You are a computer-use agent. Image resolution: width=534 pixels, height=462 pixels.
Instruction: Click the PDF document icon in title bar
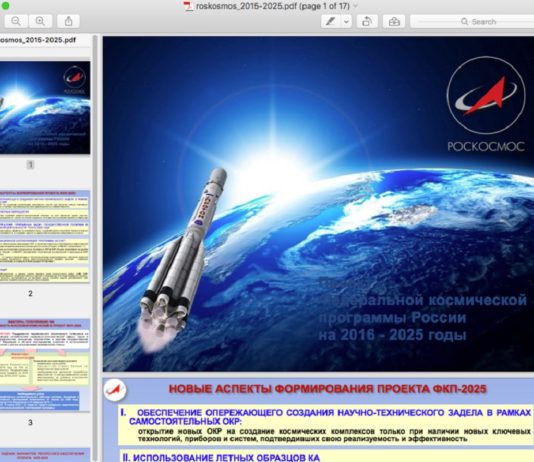tap(188, 6)
